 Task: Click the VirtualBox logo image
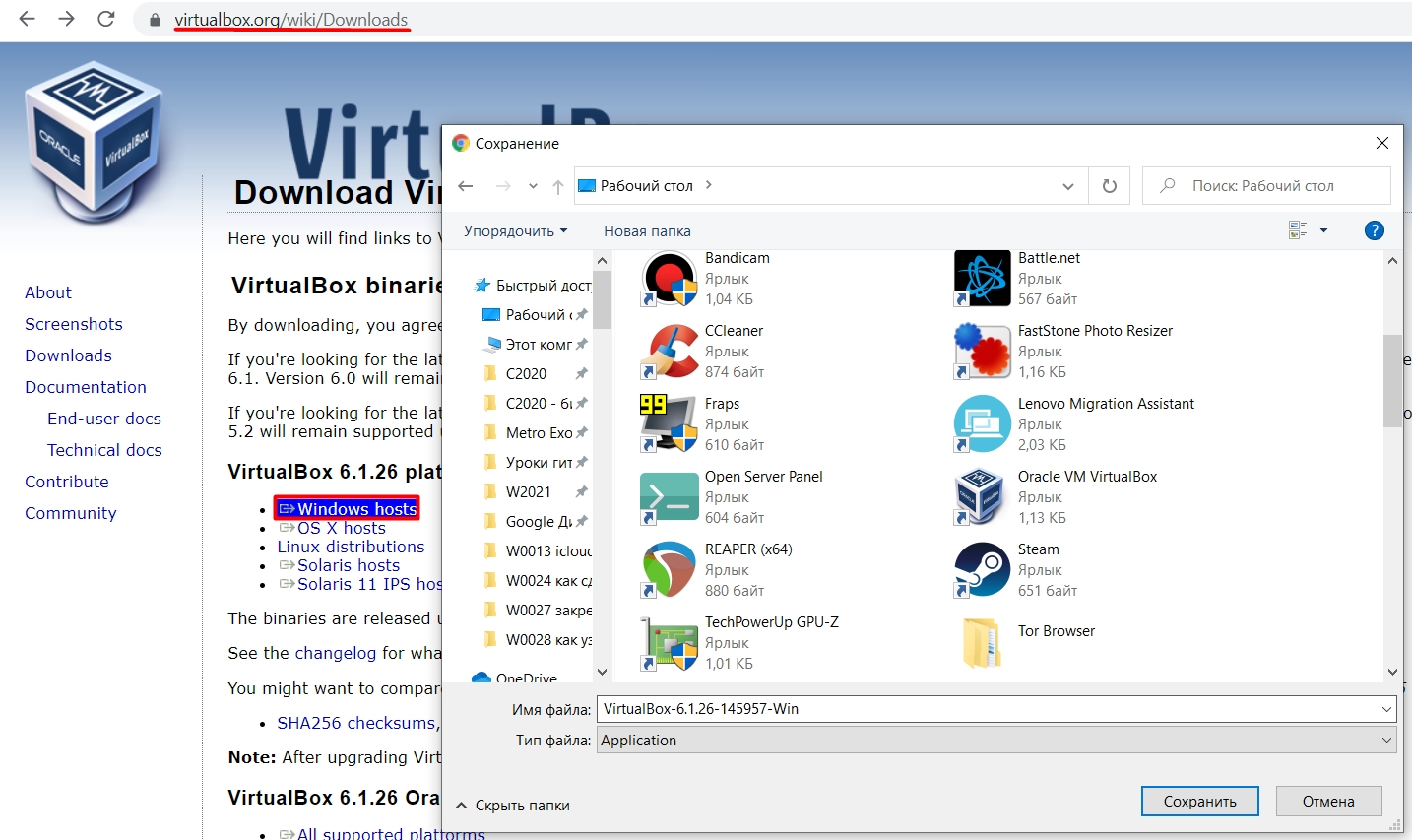point(96,145)
